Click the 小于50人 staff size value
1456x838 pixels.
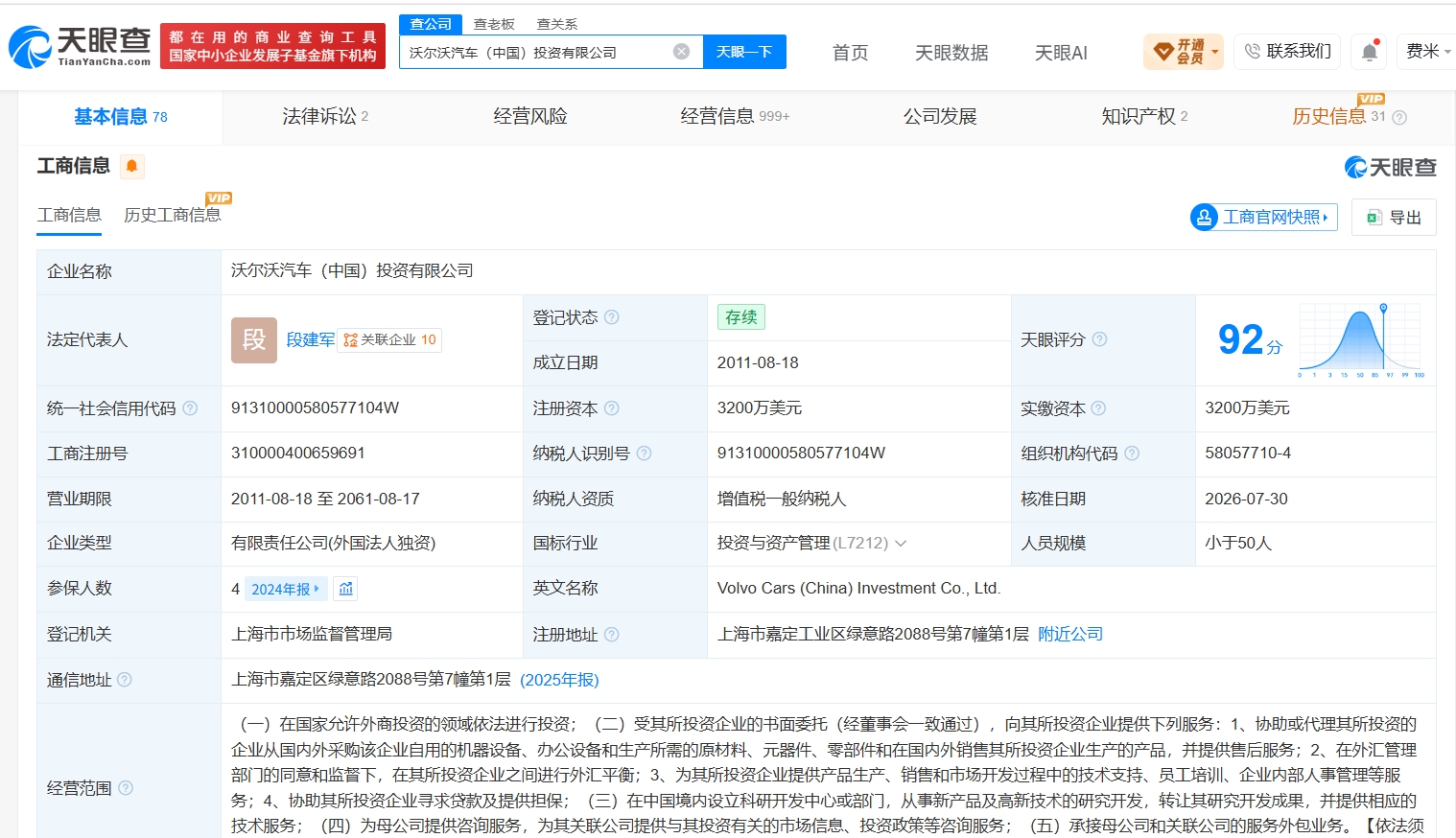tap(1238, 543)
